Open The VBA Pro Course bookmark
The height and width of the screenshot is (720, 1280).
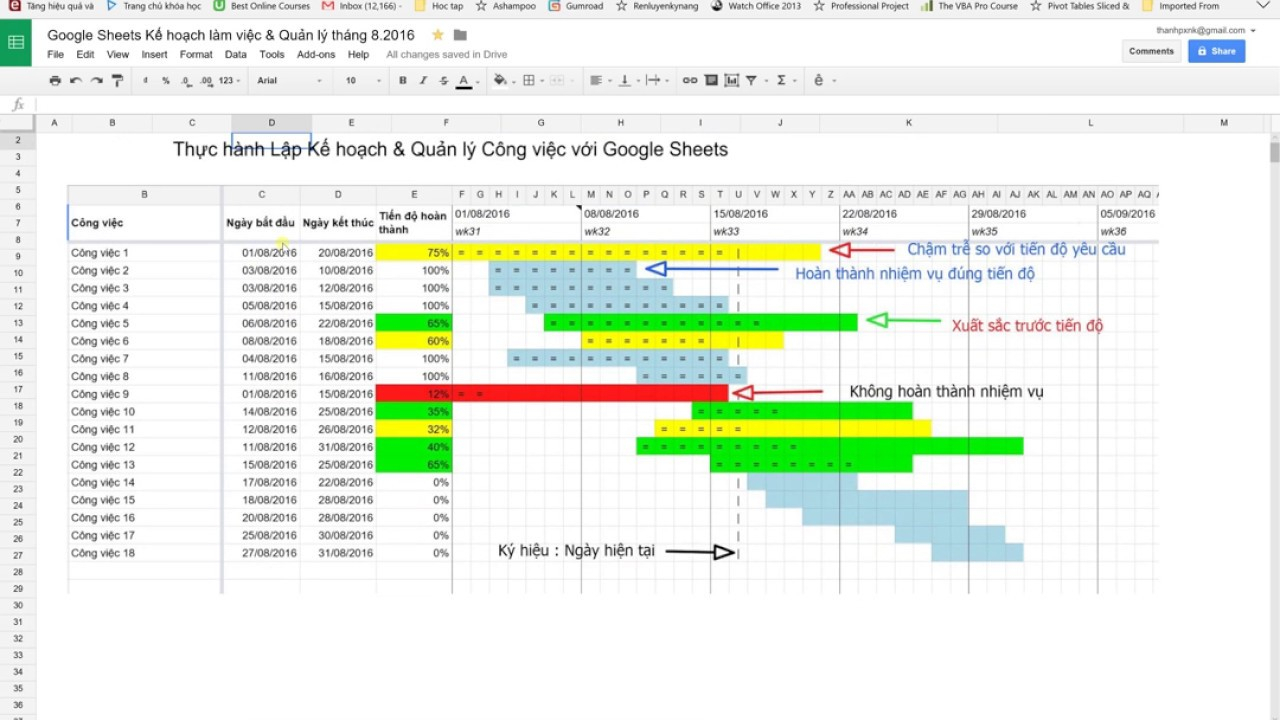pos(969,6)
